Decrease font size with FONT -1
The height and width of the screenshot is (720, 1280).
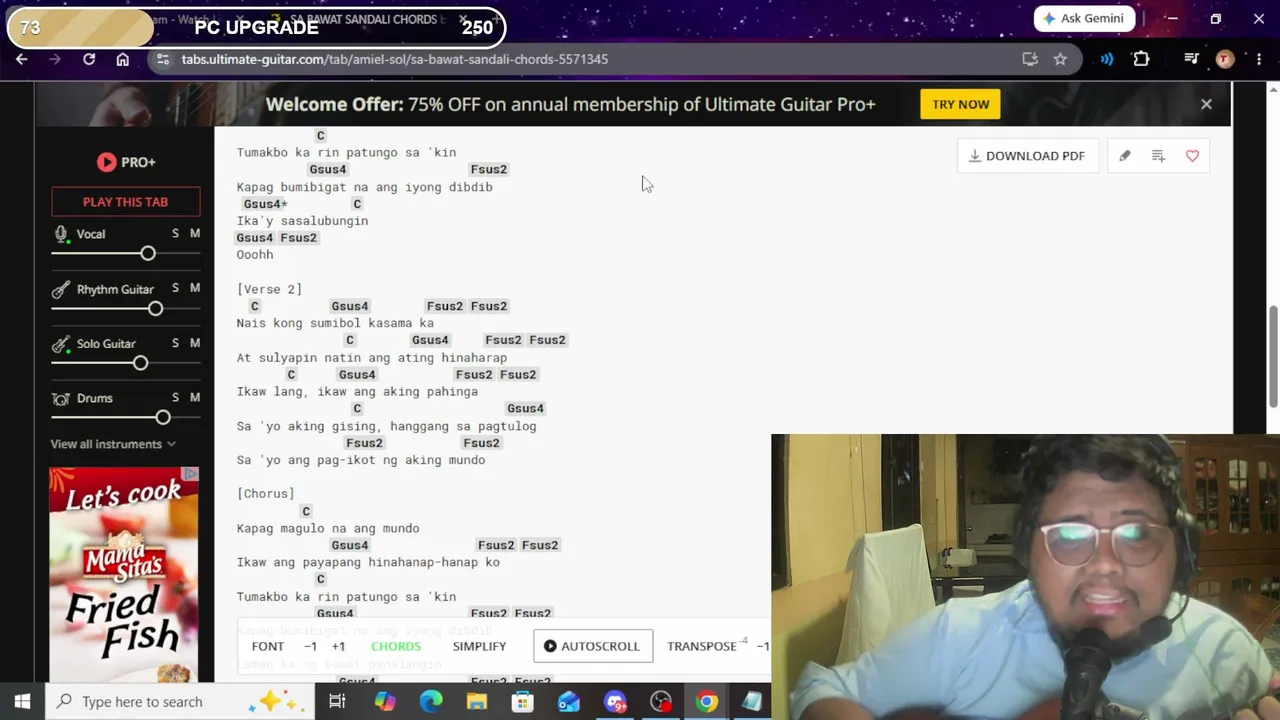click(310, 646)
